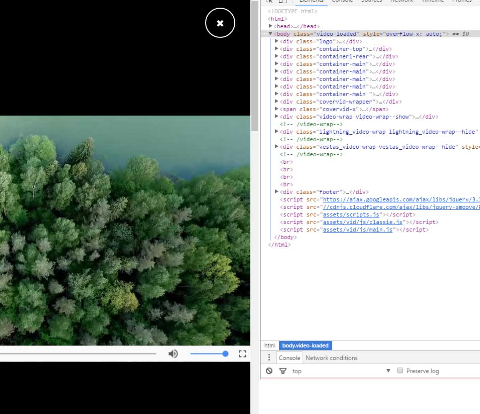480x414 pixels.
Task: Switch to the Network conditions drawer tab
Action: [331, 358]
